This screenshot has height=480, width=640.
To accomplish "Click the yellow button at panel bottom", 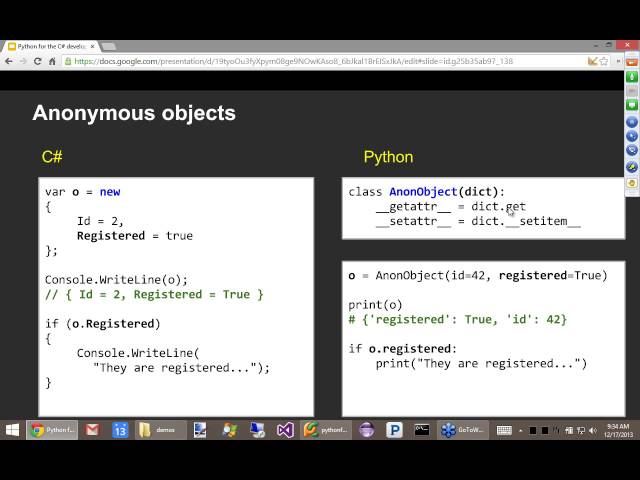I will click(x=632, y=183).
